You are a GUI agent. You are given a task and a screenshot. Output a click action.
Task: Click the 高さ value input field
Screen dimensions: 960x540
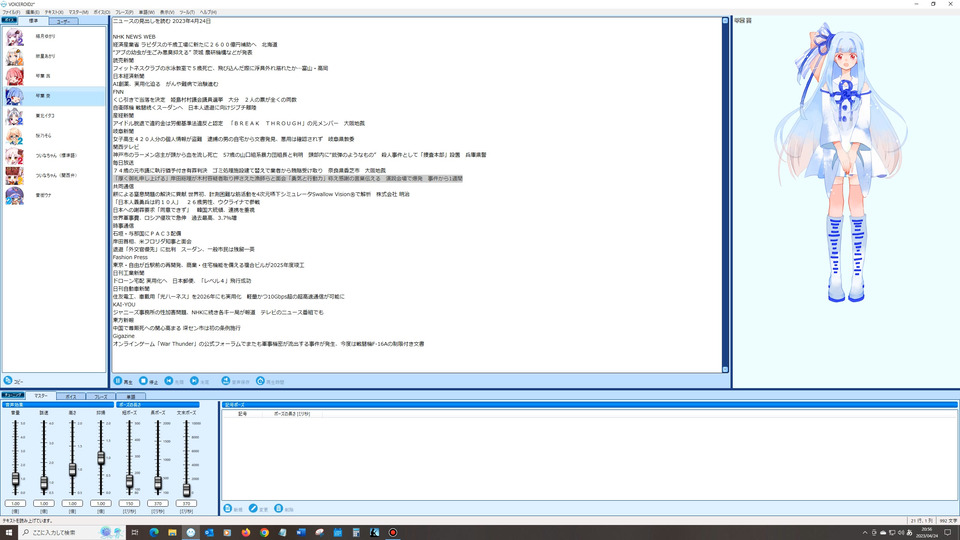72,503
